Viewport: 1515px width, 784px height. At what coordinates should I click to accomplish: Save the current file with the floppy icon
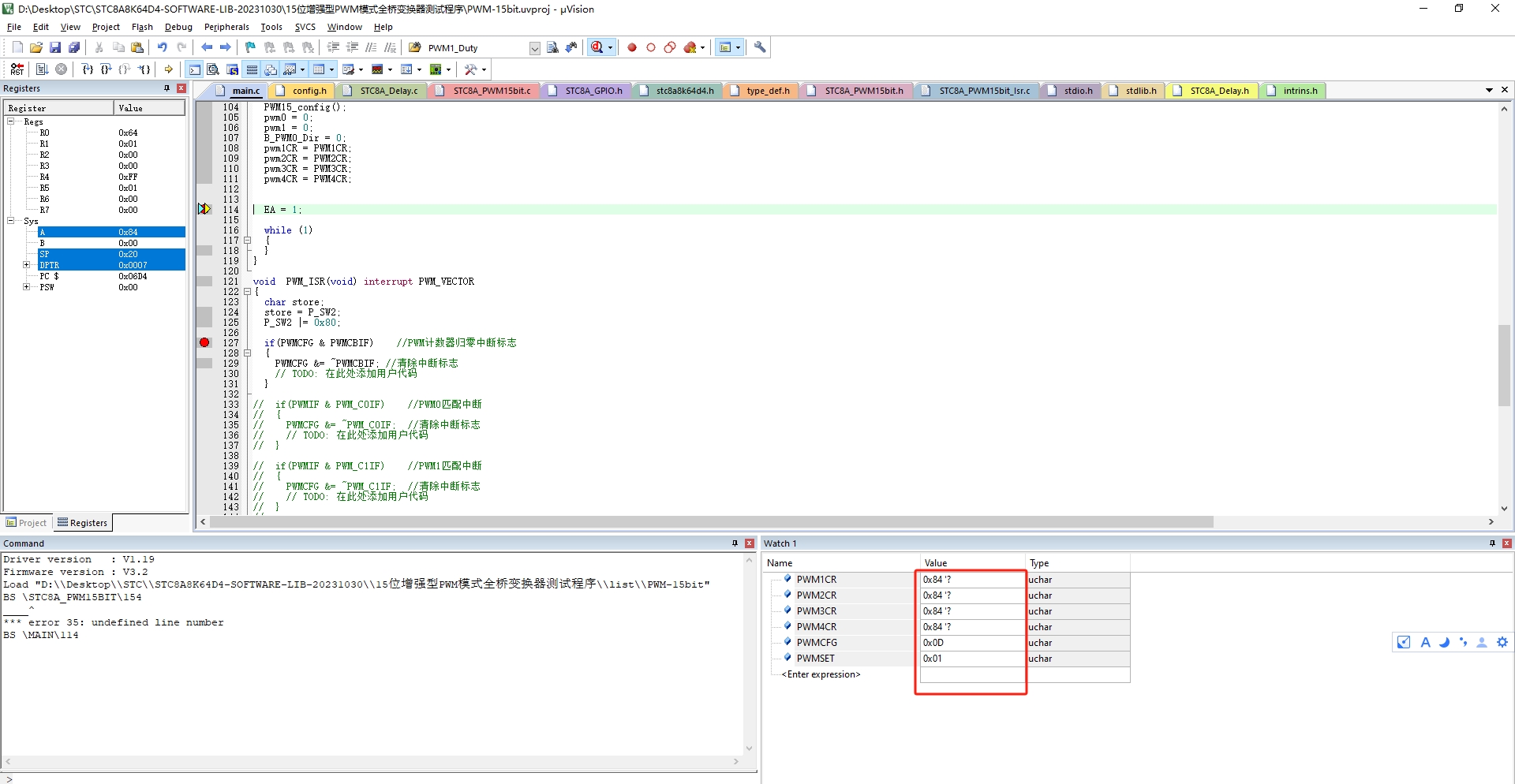(55, 47)
